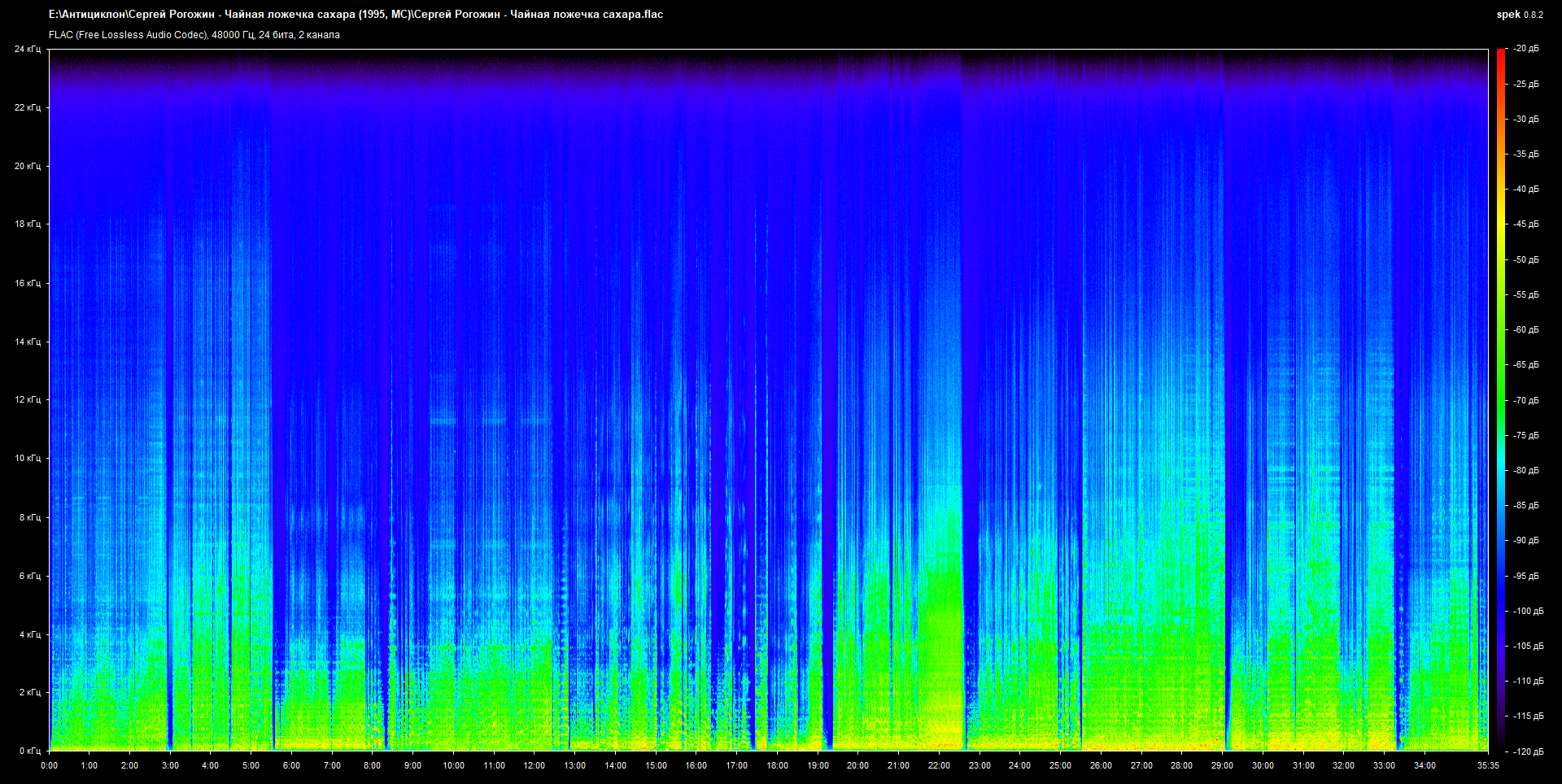Click the FLAC codec info line
1562x784 pixels.
194,35
